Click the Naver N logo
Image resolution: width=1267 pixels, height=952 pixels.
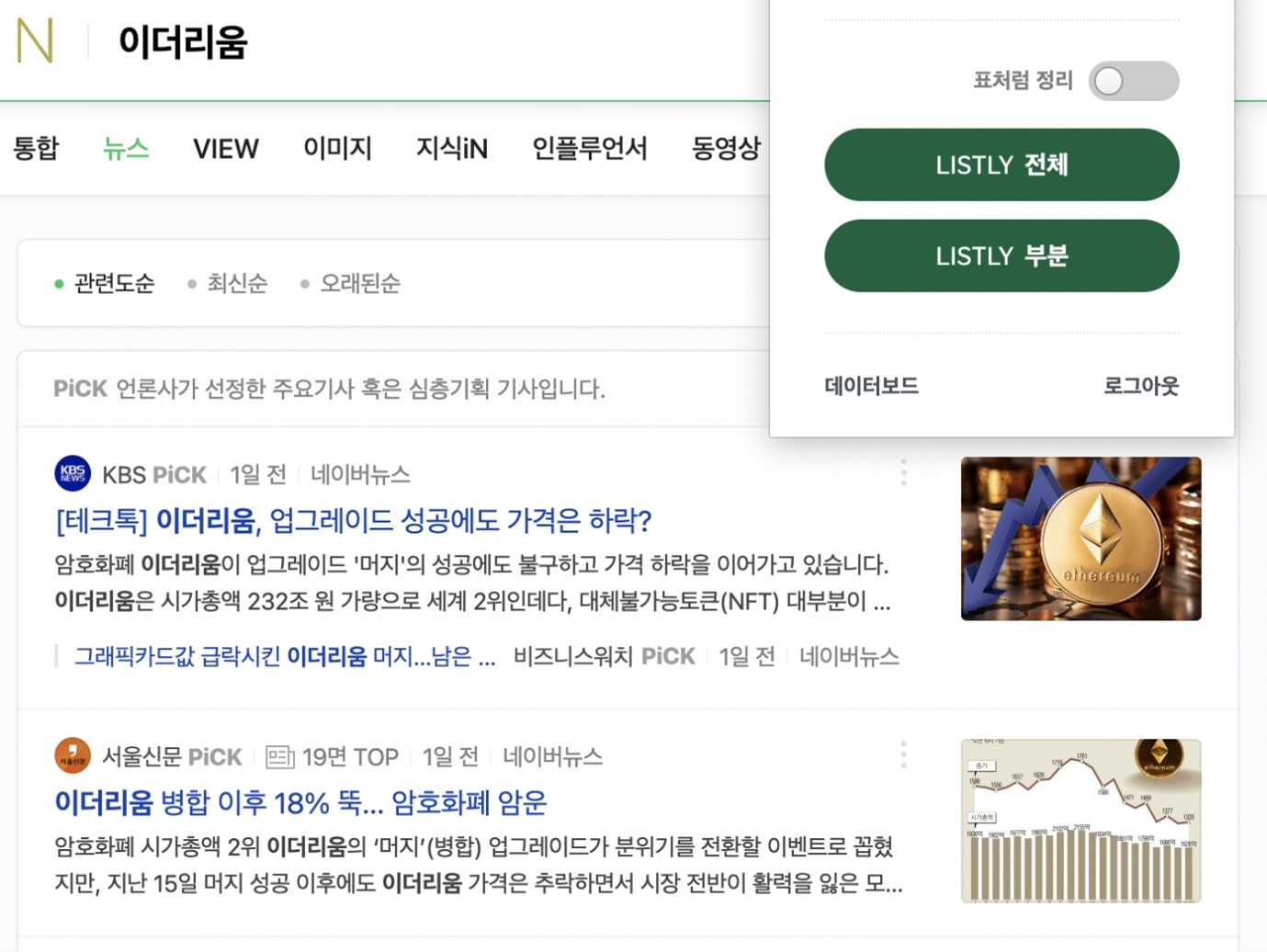coord(35,40)
